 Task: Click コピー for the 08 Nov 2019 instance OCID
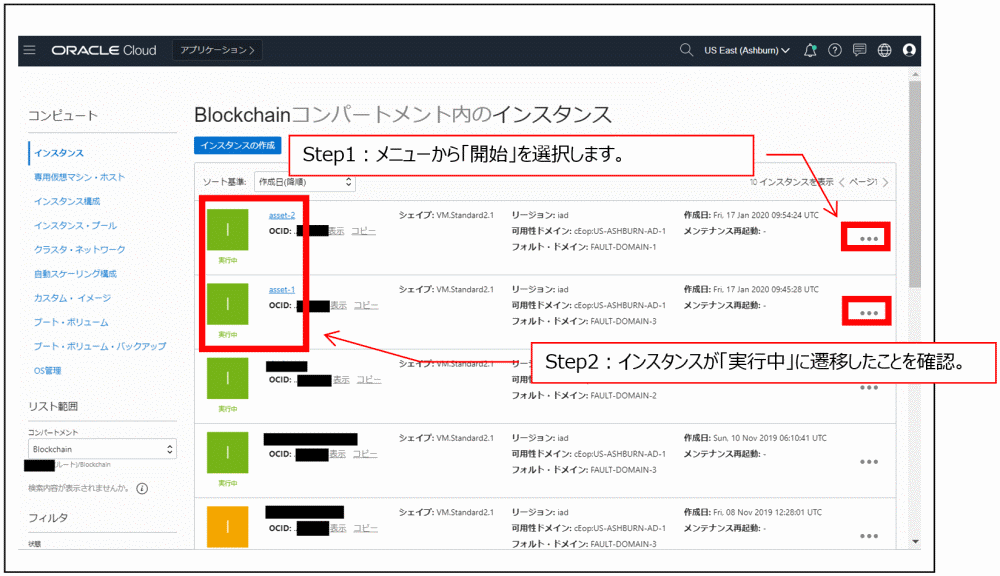[x=365, y=528]
